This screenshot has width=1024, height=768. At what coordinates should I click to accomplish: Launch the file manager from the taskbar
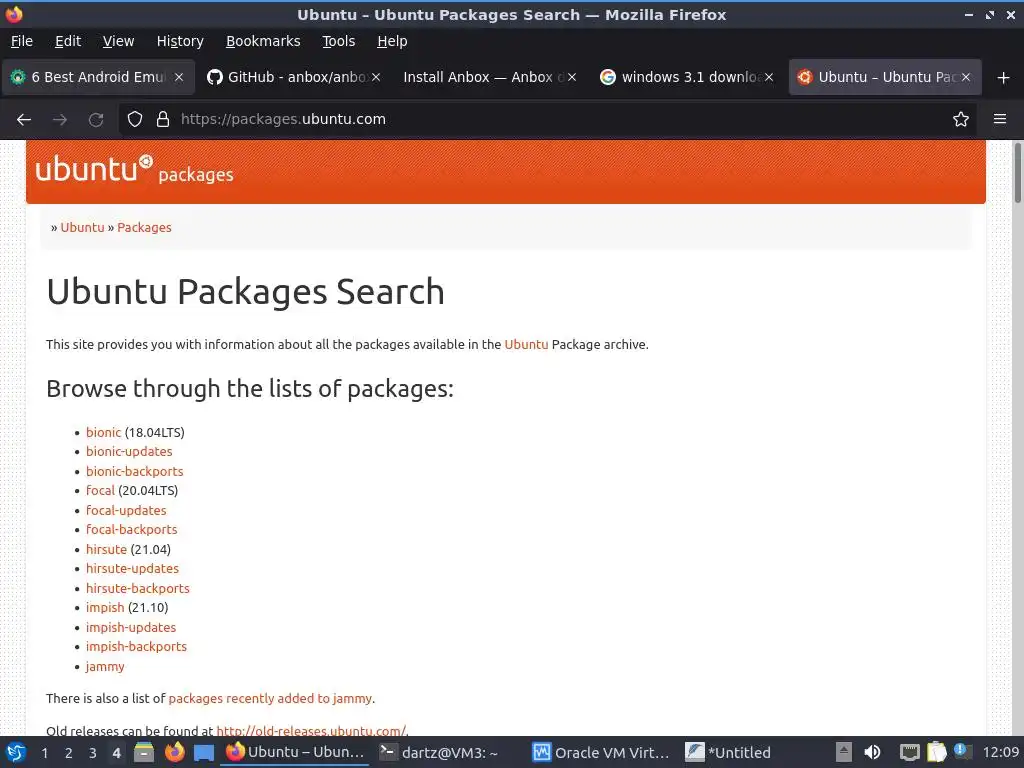tap(144, 752)
